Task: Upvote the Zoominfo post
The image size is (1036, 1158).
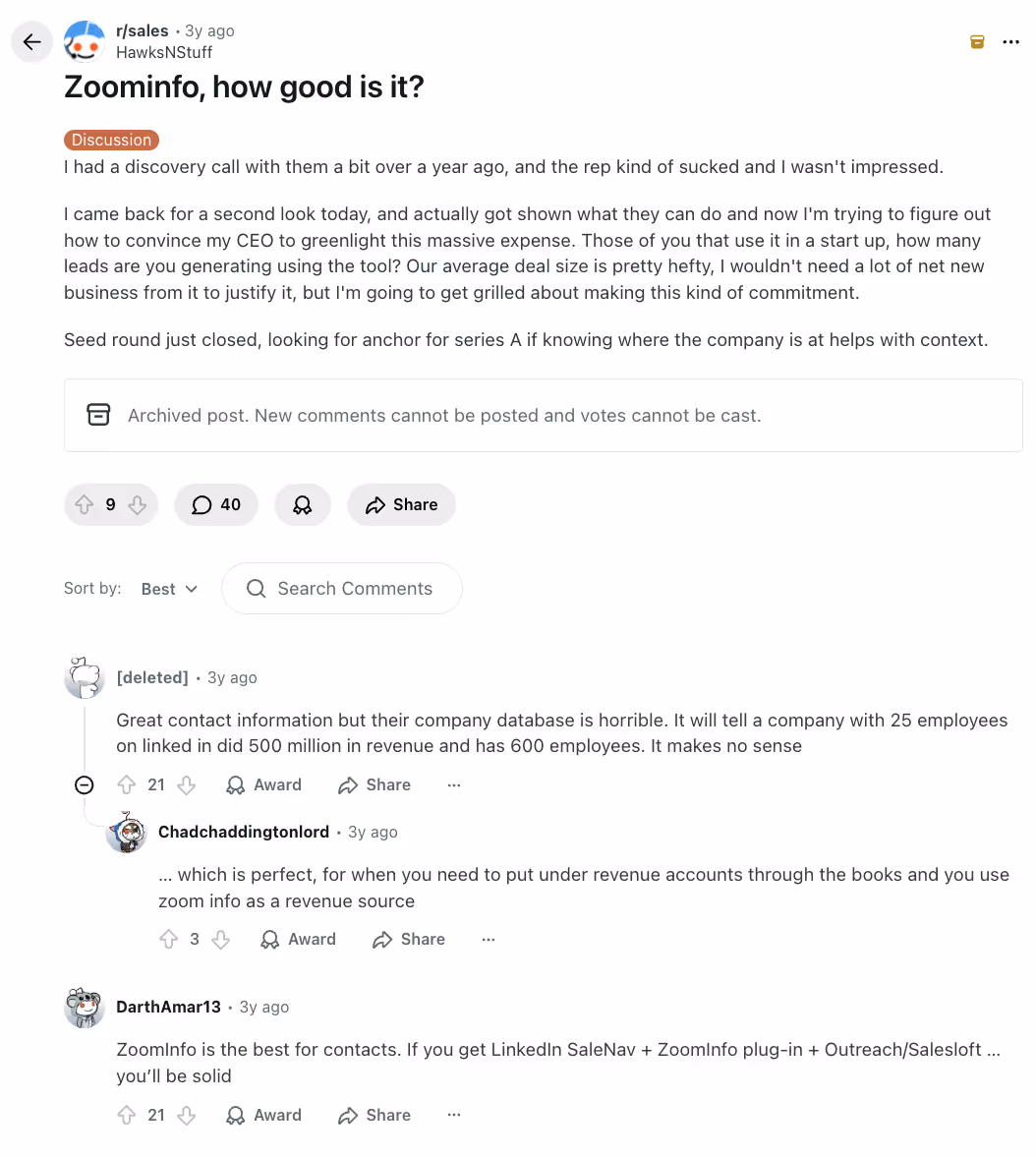Action: pyautogui.click(x=85, y=504)
